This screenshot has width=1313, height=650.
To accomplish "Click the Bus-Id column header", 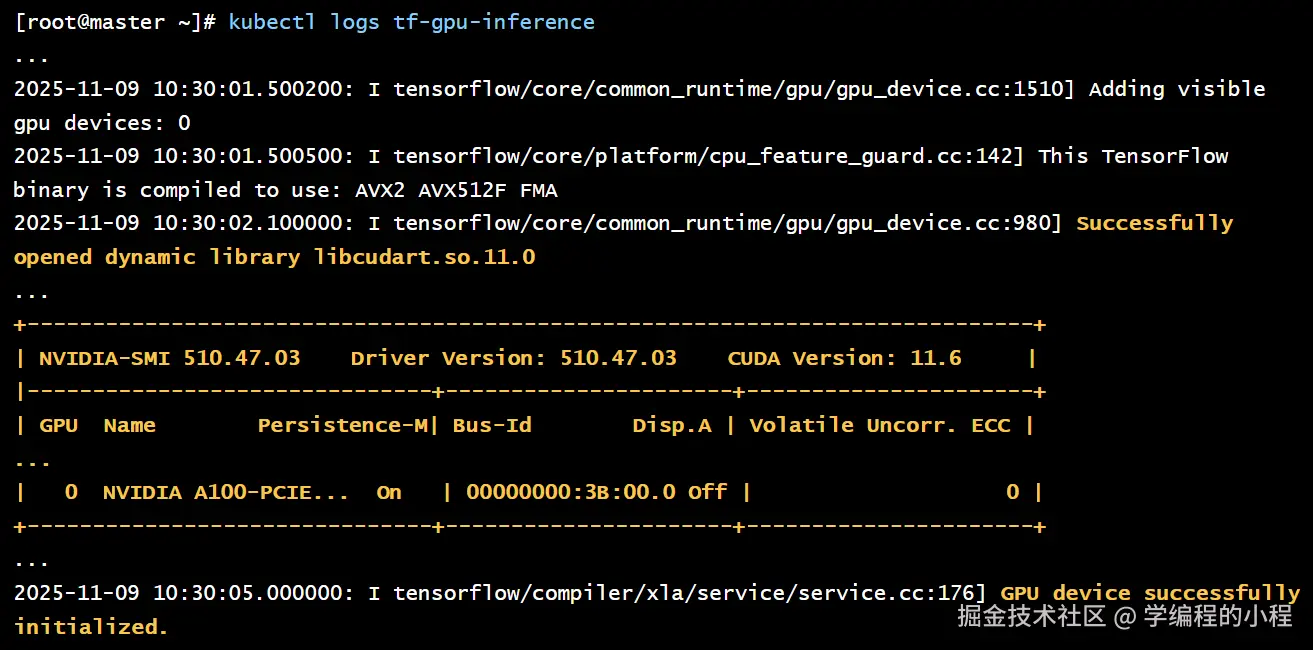I will tap(492, 425).
